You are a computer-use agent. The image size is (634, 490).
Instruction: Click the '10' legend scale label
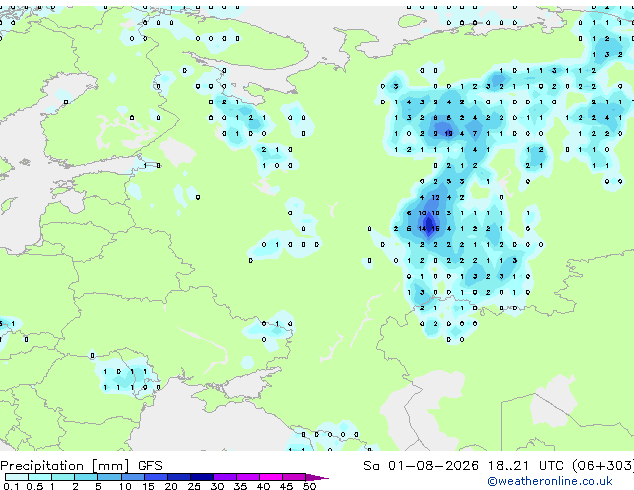(125, 486)
